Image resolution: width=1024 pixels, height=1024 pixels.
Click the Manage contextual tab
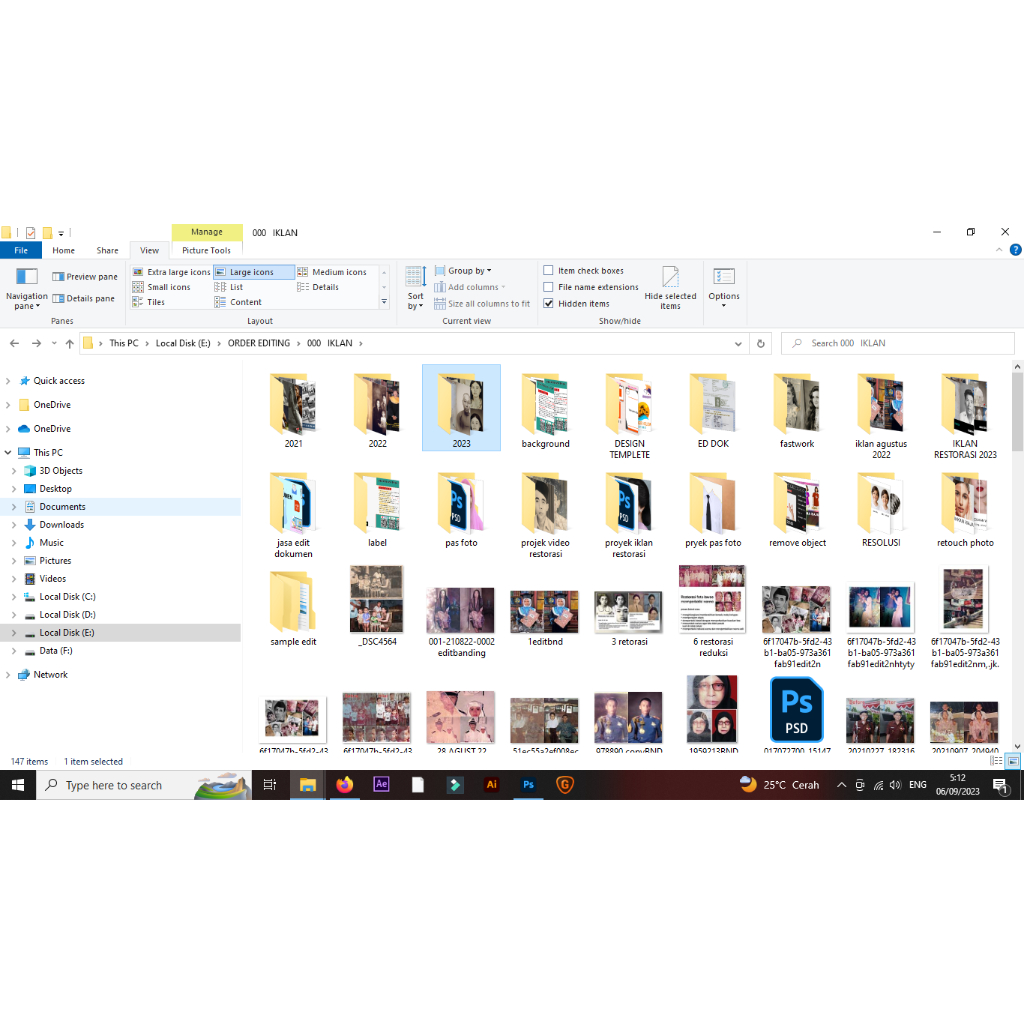[207, 232]
